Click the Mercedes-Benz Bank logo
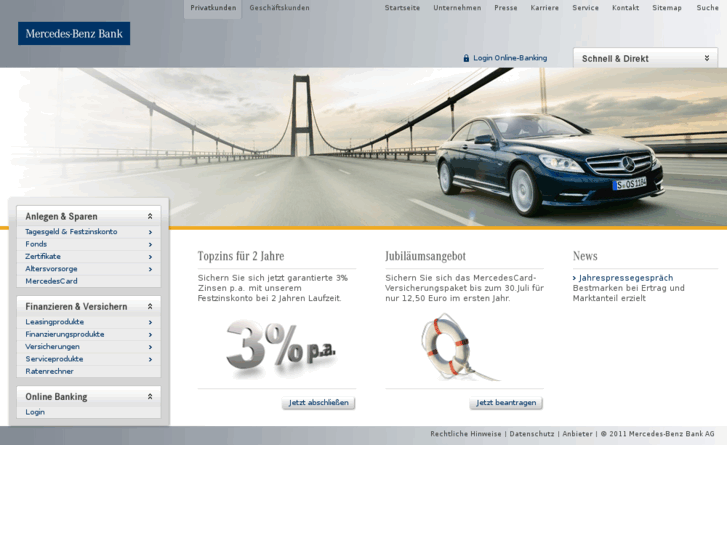This screenshot has width=727, height=545. pyautogui.click(x=74, y=33)
